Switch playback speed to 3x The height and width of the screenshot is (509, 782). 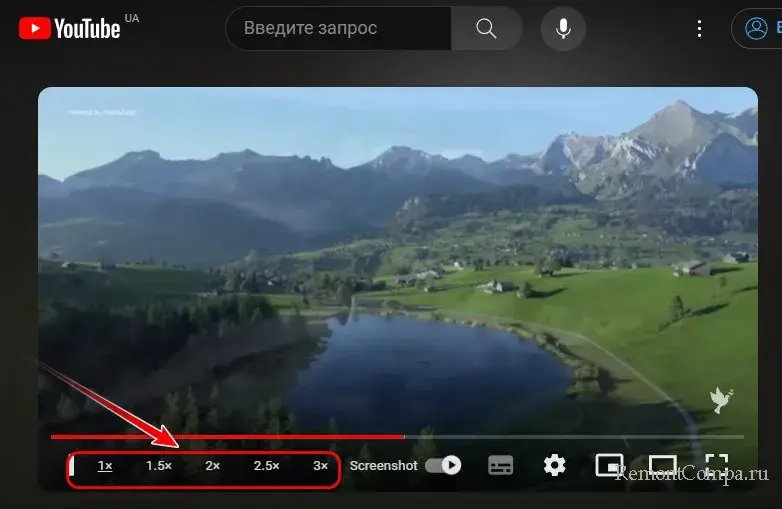[x=320, y=466]
